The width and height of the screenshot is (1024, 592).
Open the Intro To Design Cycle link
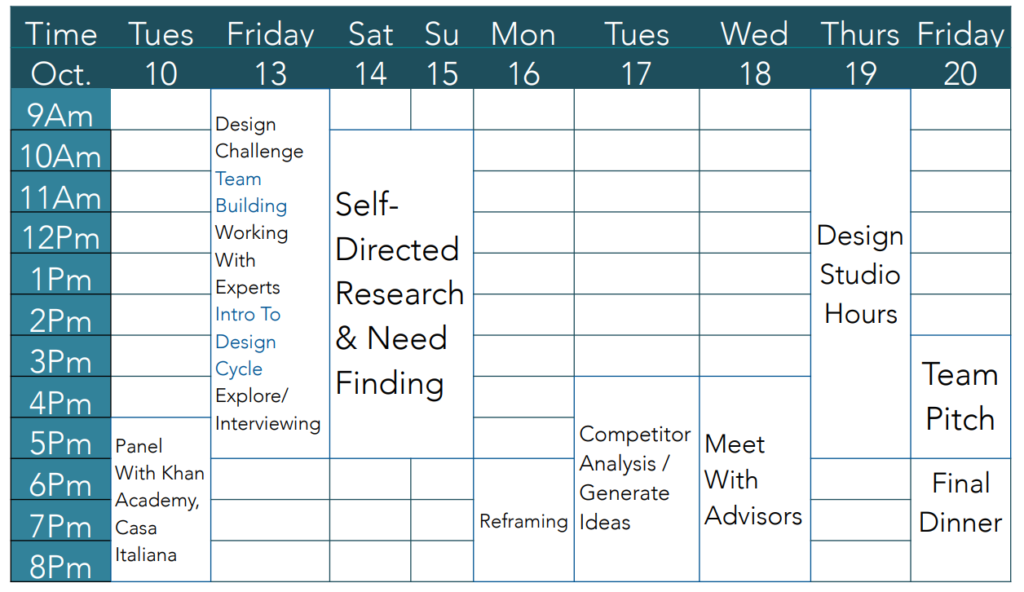(x=247, y=341)
